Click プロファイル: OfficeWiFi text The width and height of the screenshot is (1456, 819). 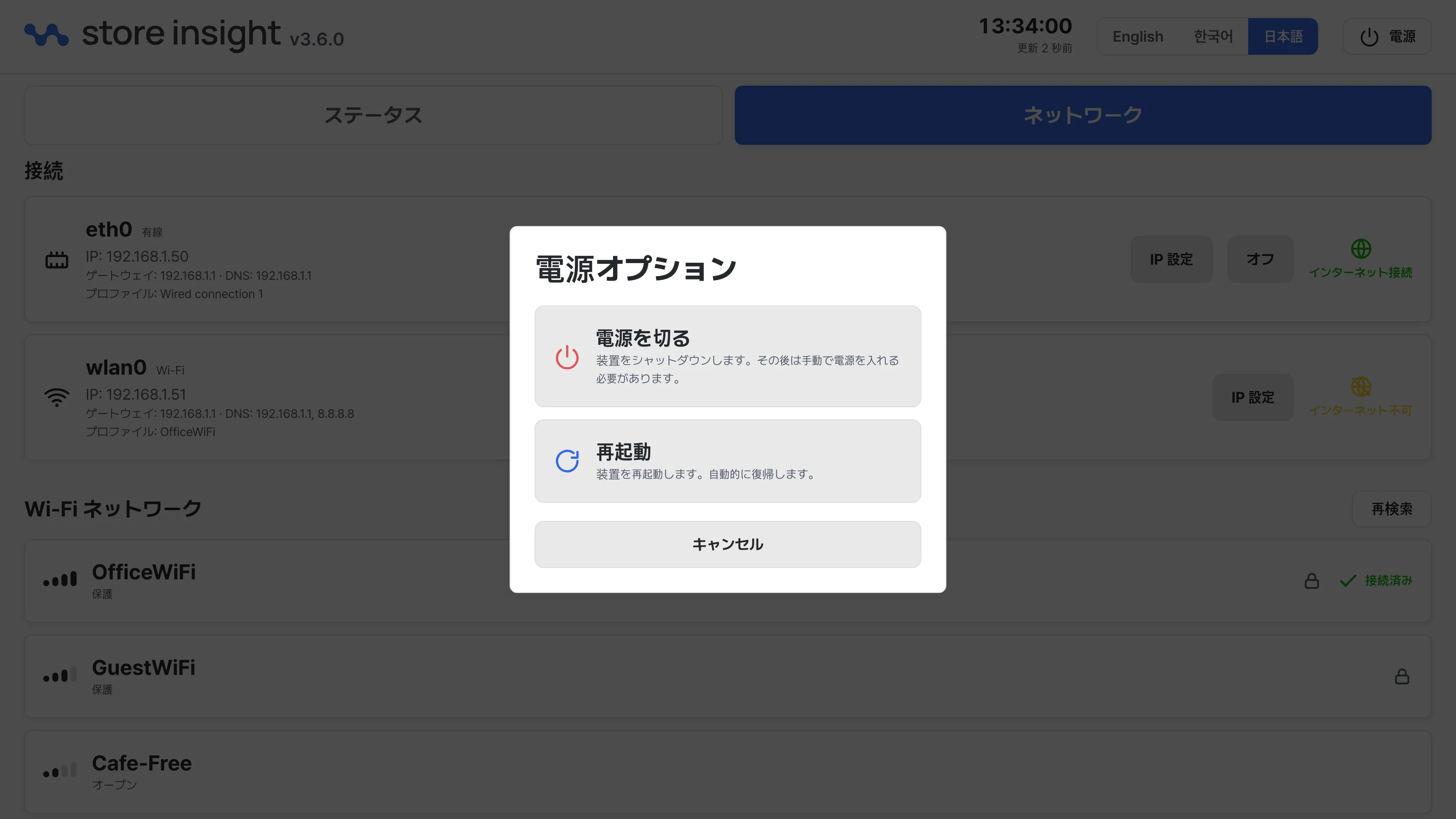(x=151, y=432)
